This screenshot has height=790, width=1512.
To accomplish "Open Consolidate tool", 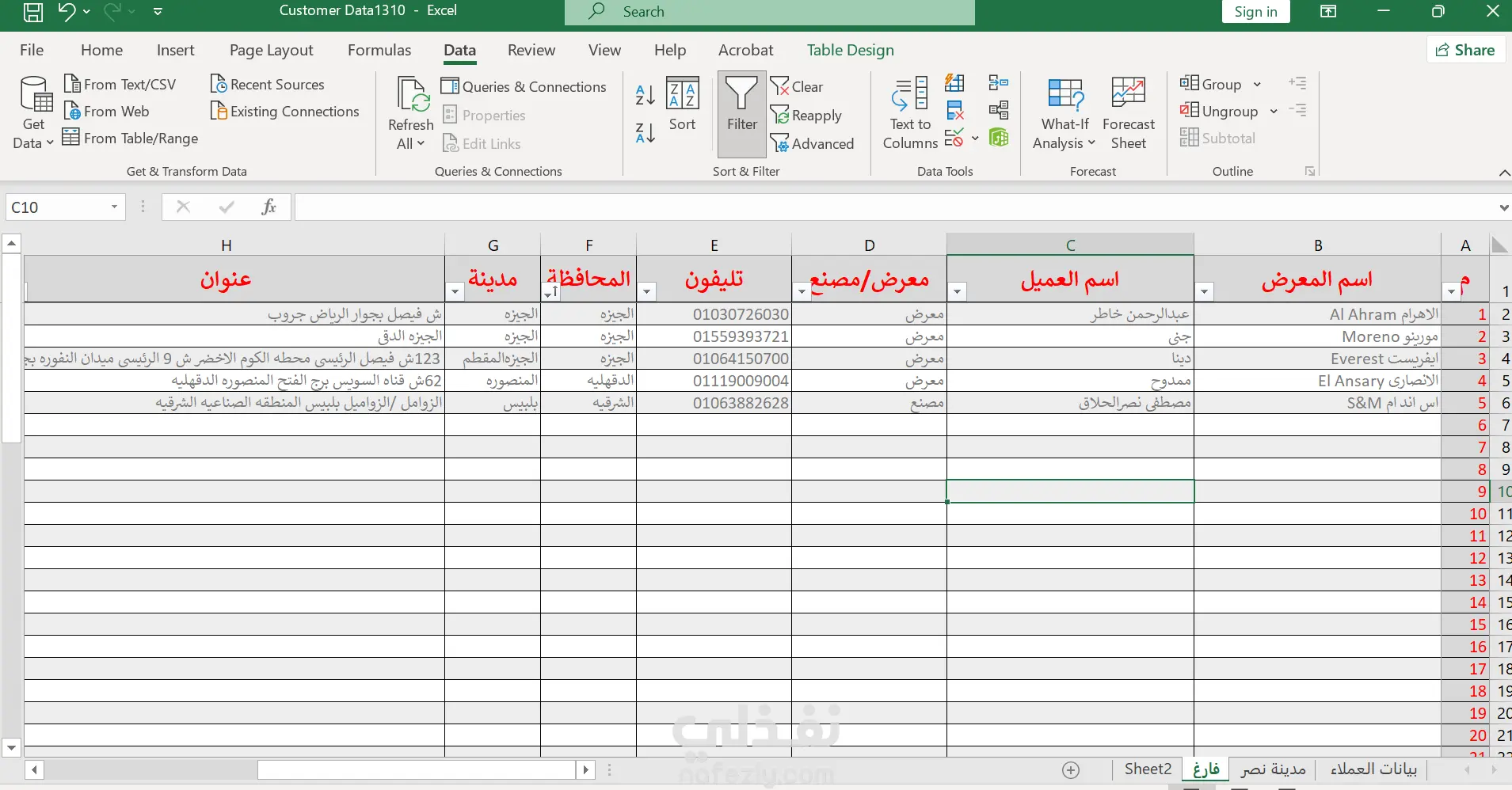I will pos(999,83).
